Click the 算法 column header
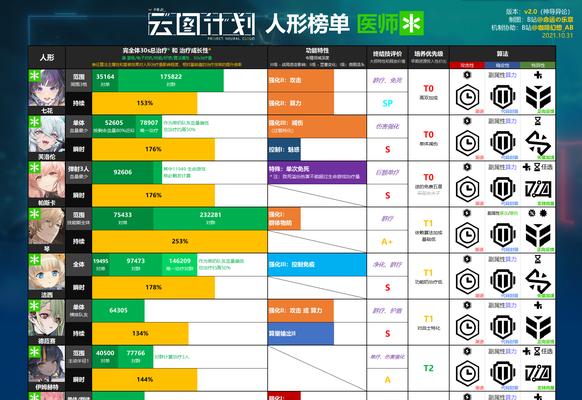 [x=502, y=54]
